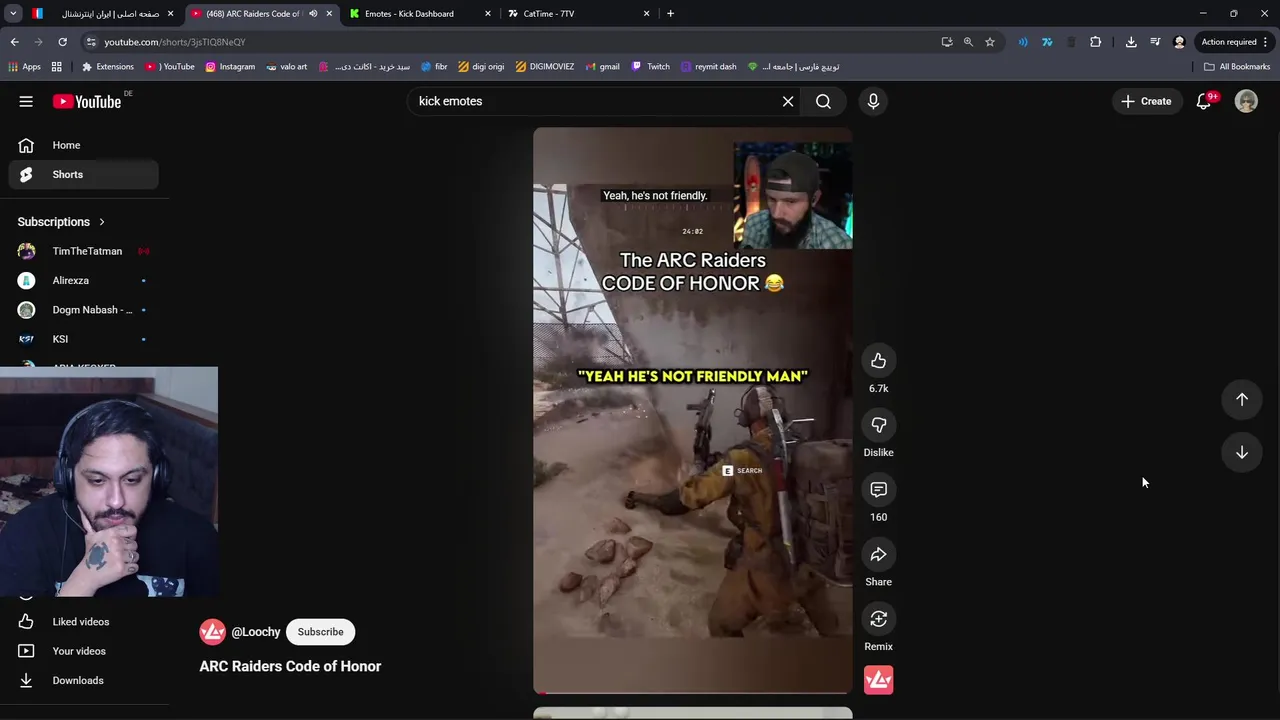
Task: Bookmark this page with star icon
Action: (990, 42)
